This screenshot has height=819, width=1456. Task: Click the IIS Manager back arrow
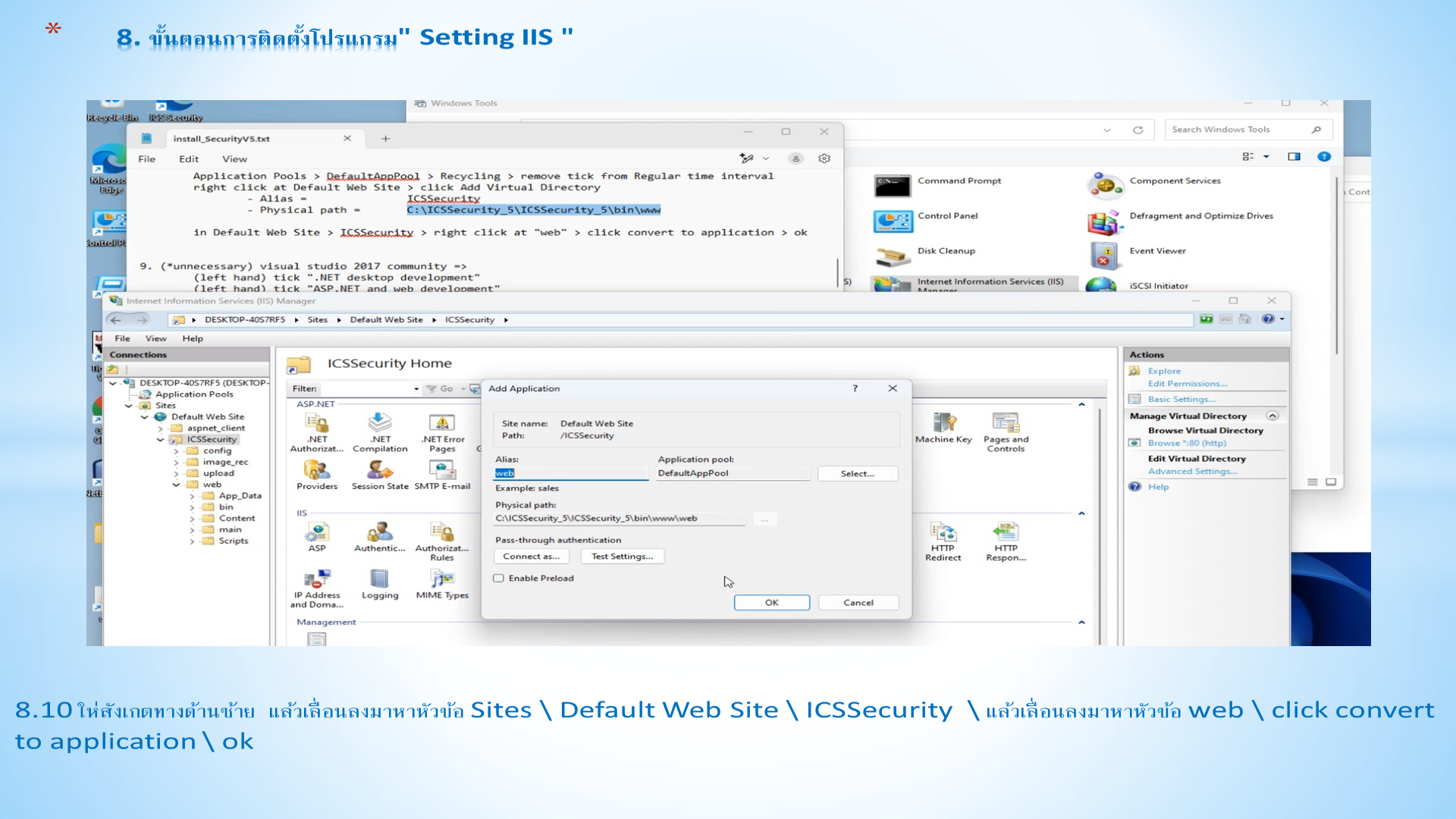[x=115, y=320]
